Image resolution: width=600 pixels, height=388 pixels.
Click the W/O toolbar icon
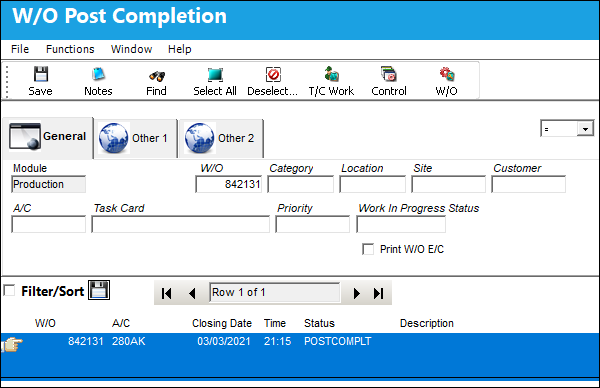point(447,74)
